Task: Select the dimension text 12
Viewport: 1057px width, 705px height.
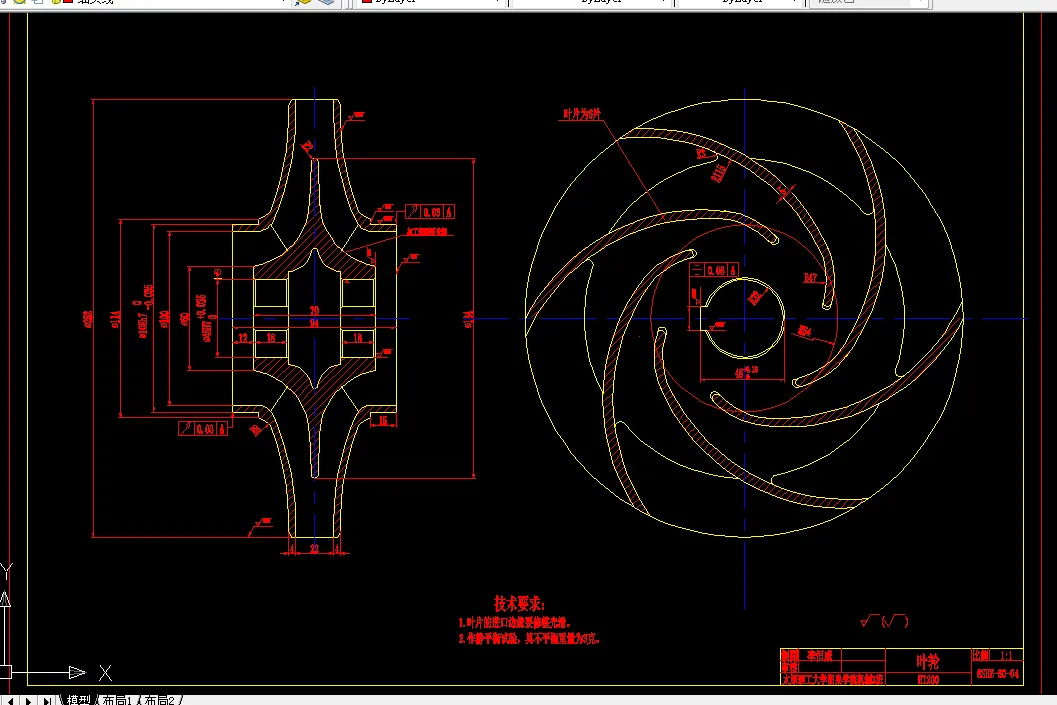Action: click(x=243, y=338)
